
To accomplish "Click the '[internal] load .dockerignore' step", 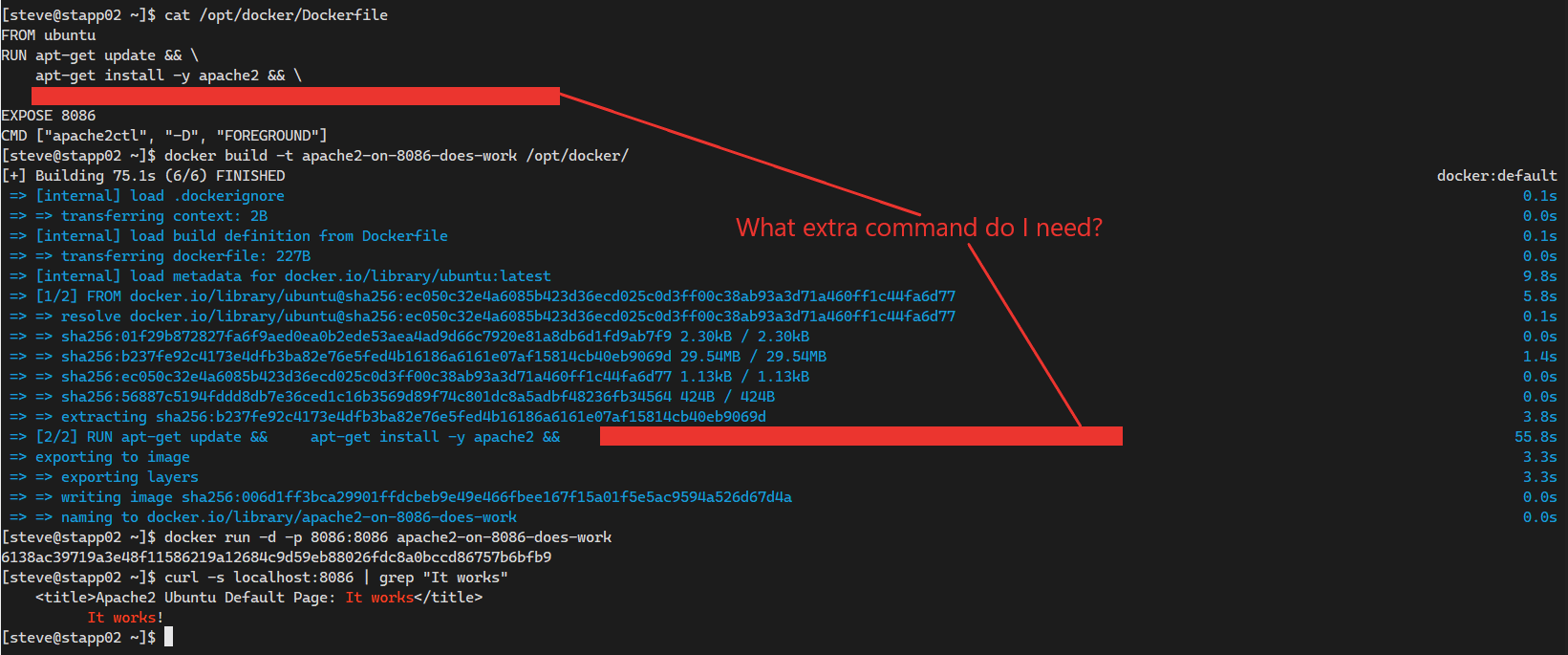I will [160, 196].
